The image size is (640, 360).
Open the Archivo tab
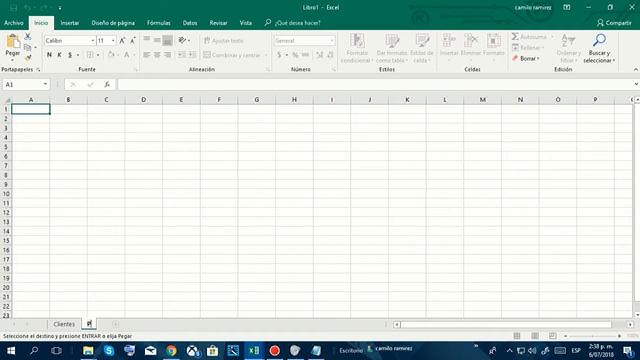click(13, 23)
